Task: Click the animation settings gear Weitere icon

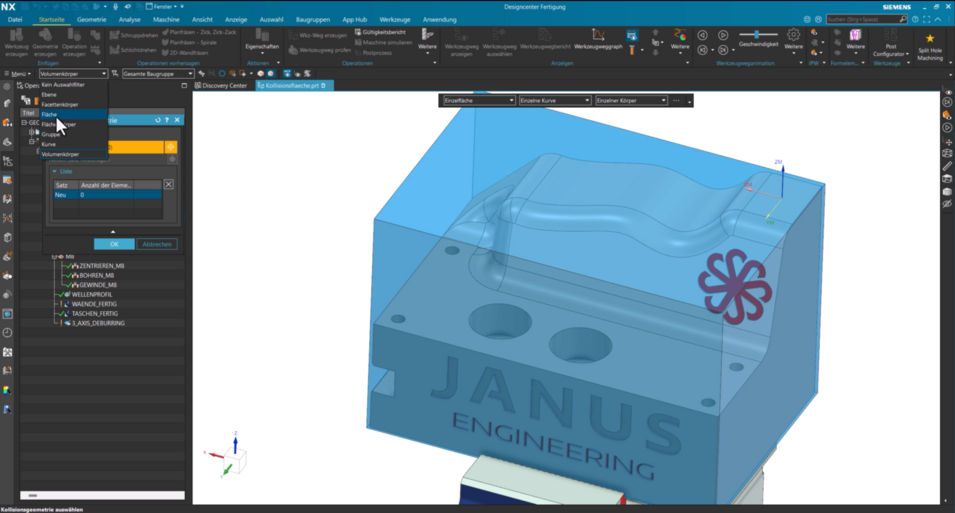Action: [793, 35]
